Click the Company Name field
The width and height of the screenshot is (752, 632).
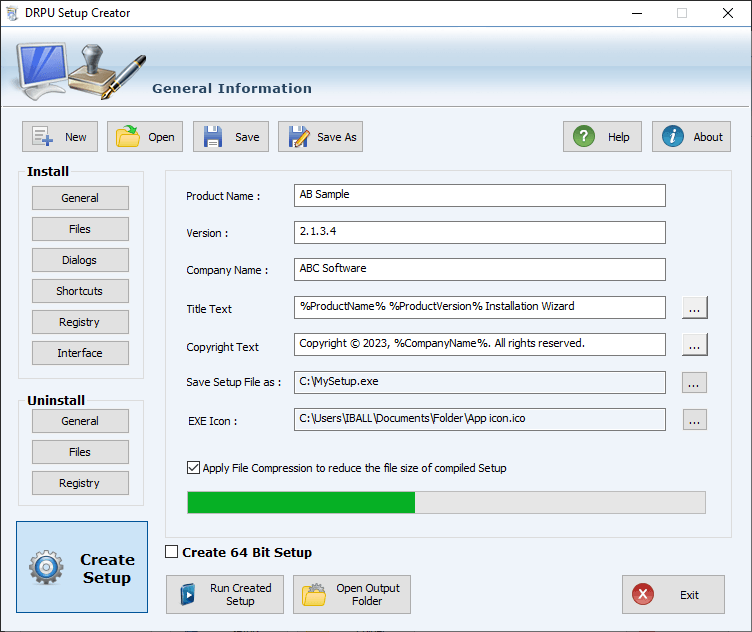[x=480, y=269]
